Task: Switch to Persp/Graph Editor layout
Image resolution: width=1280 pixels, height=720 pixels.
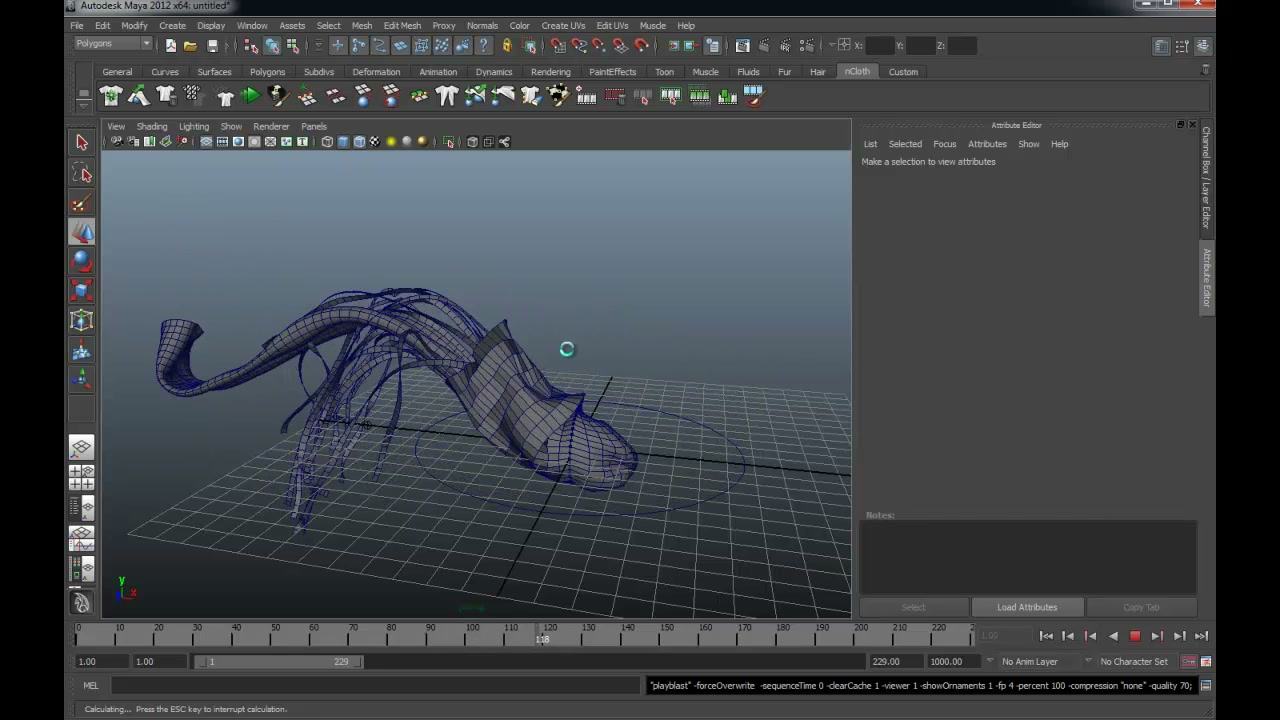Action: pyautogui.click(x=82, y=539)
